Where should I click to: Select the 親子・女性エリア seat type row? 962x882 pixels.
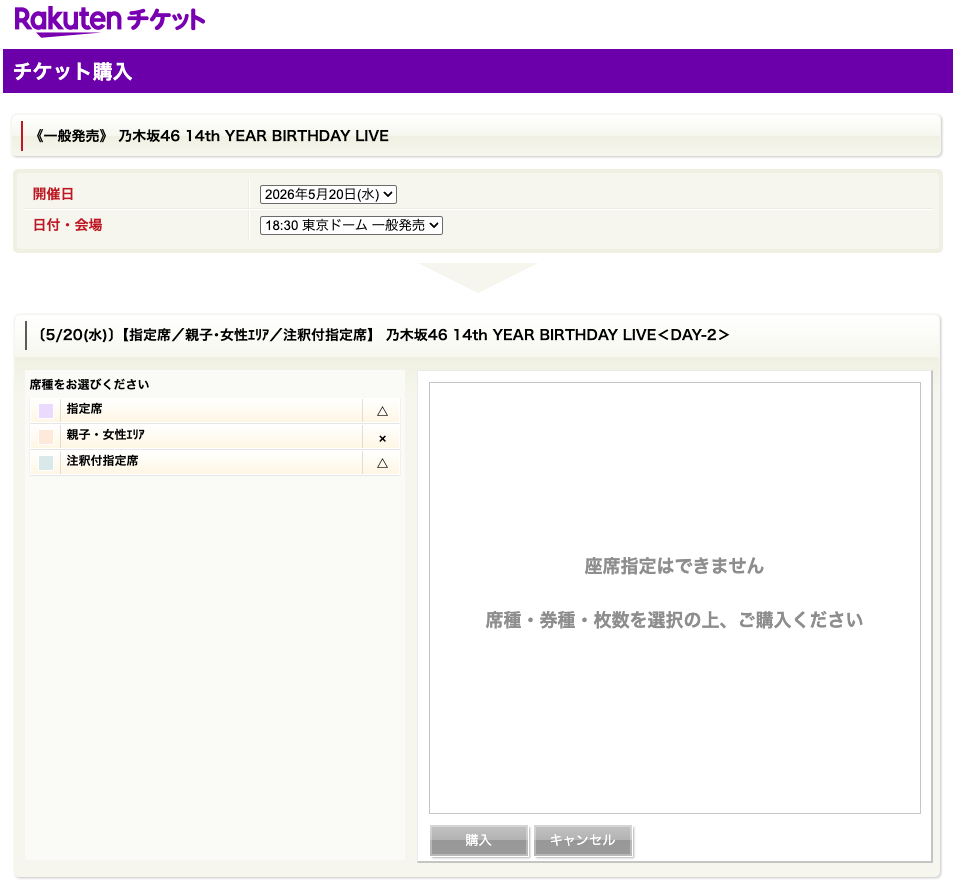pyautogui.click(x=215, y=437)
